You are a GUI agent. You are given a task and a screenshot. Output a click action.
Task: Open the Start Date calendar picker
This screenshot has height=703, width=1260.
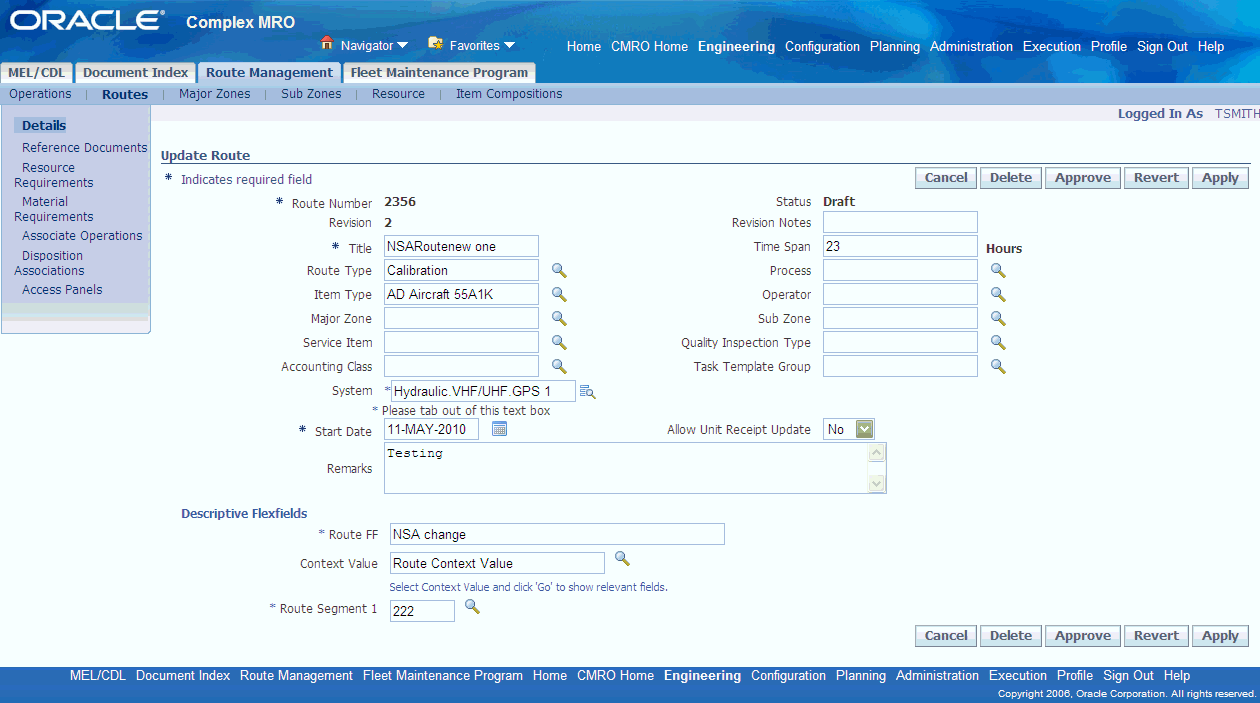500,429
